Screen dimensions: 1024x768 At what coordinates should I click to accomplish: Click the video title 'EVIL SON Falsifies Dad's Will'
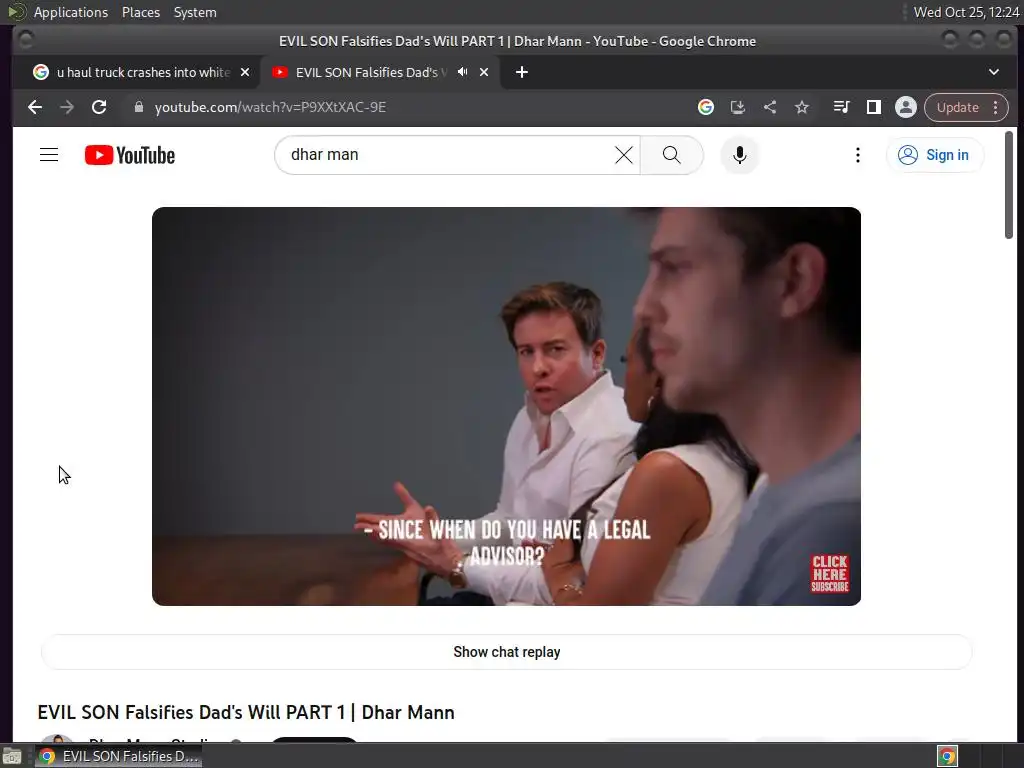(x=246, y=712)
